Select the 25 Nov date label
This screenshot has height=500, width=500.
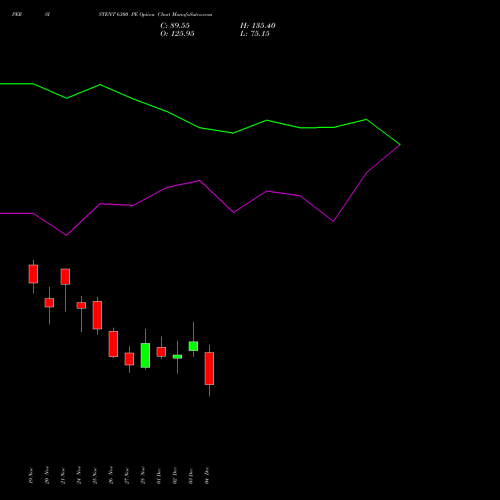click(x=95, y=475)
